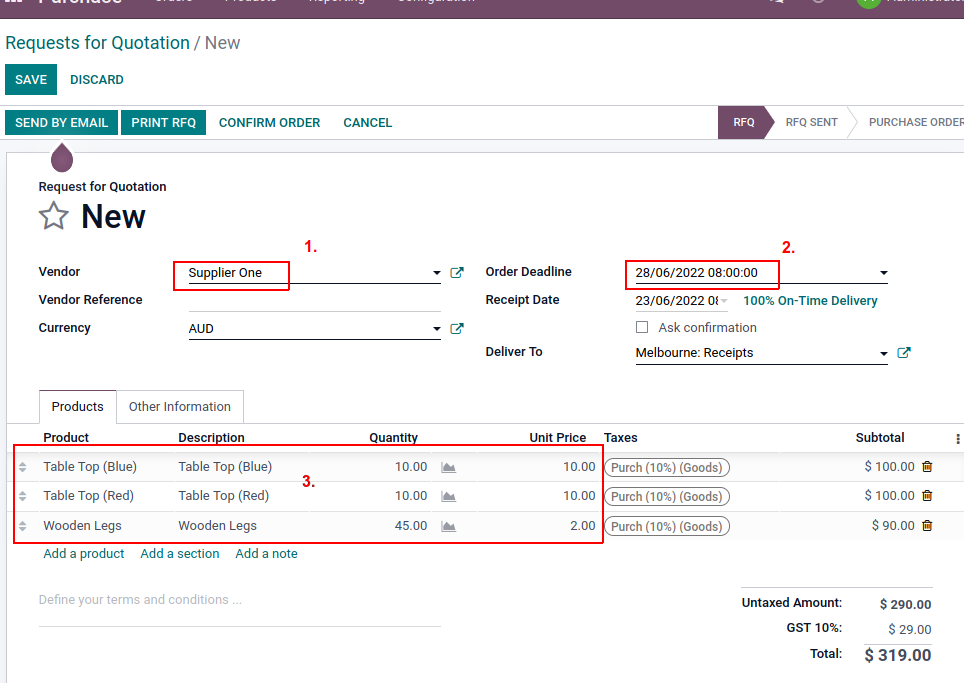Click Send by Email button
Screen dimensions: 964x683
coord(61,122)
